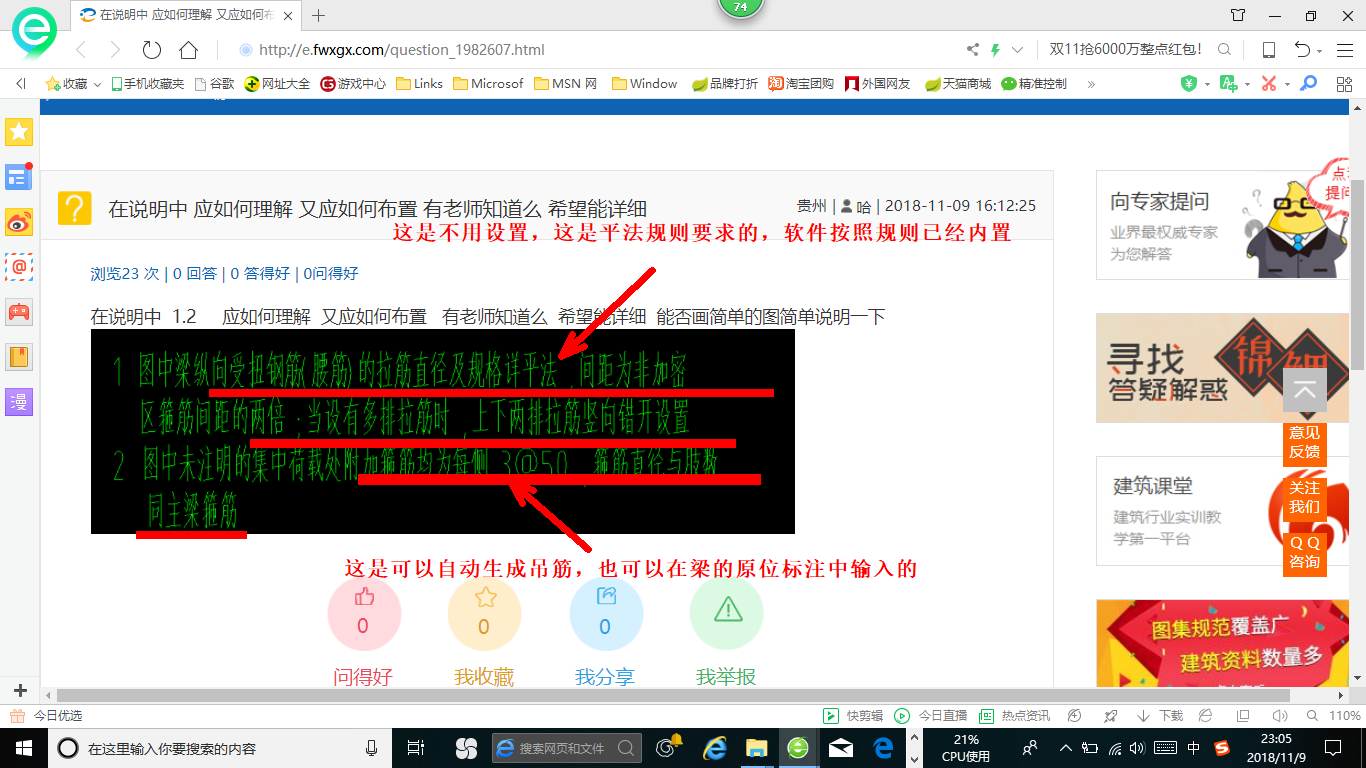The width and height of the screenshot is (1366, 768).
Task: Open the 向专家提问 panel
Action: pyautogui.click(x=1223, y=224)
